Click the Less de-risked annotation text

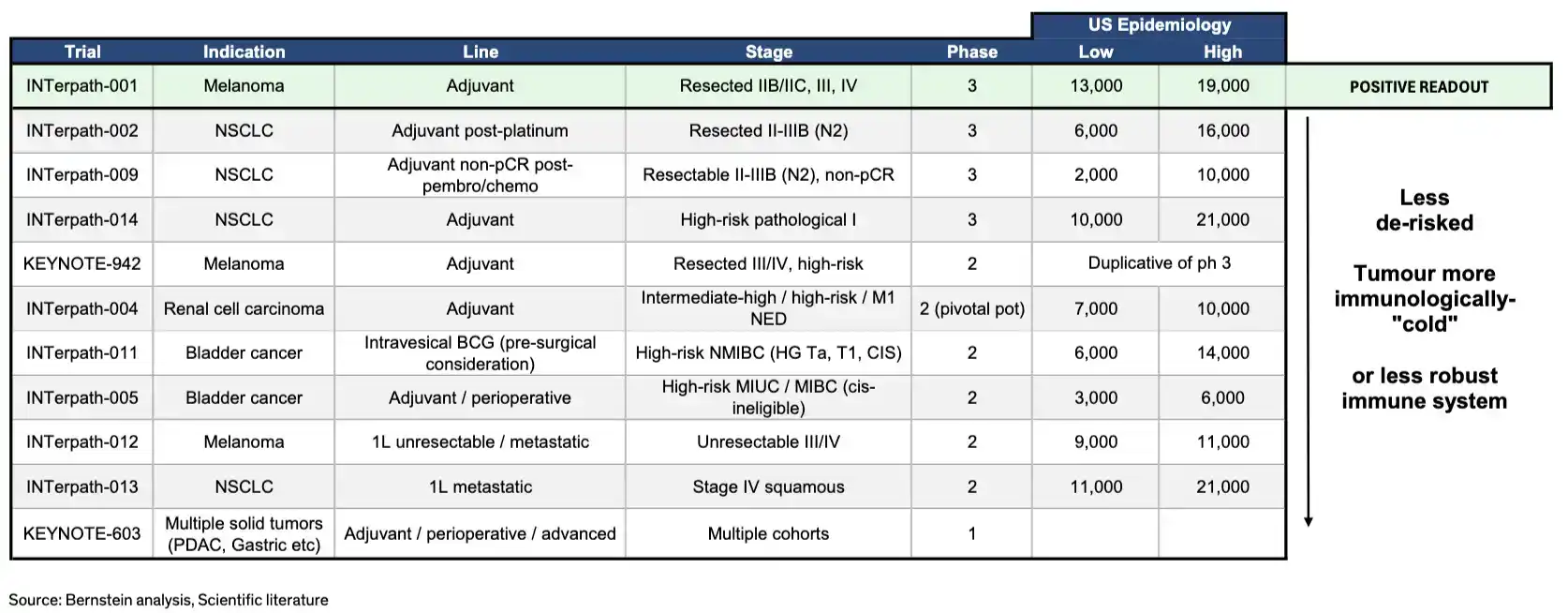click(x=1424, y=210)
